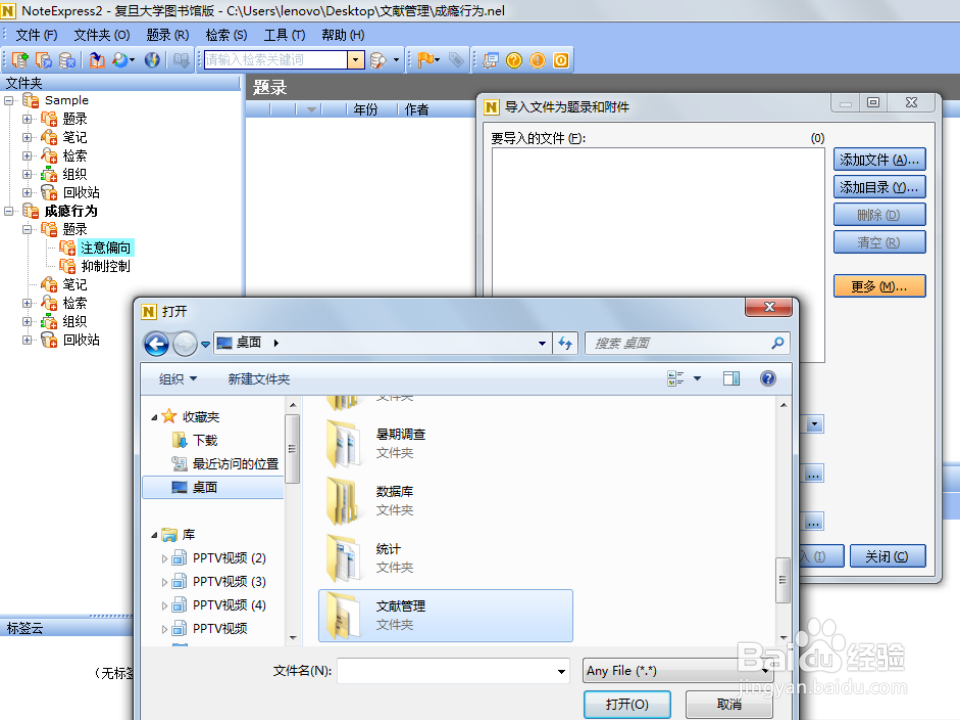Click the online search globe-magnifier icon
The image size is (960, 720).
tap(121, 60)
